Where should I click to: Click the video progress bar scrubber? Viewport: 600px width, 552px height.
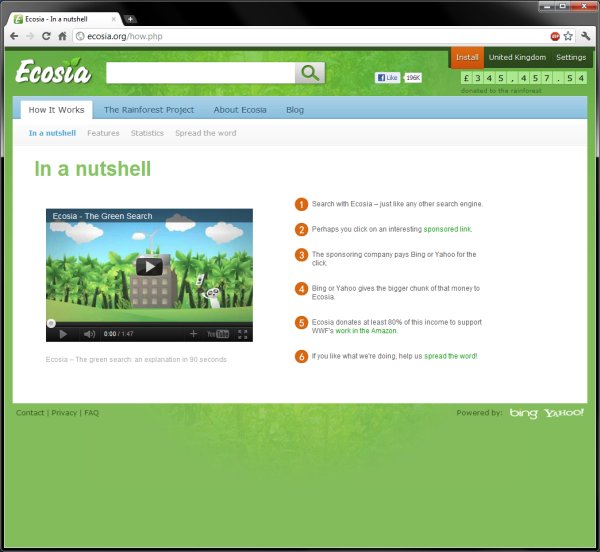tap(51, 324)
